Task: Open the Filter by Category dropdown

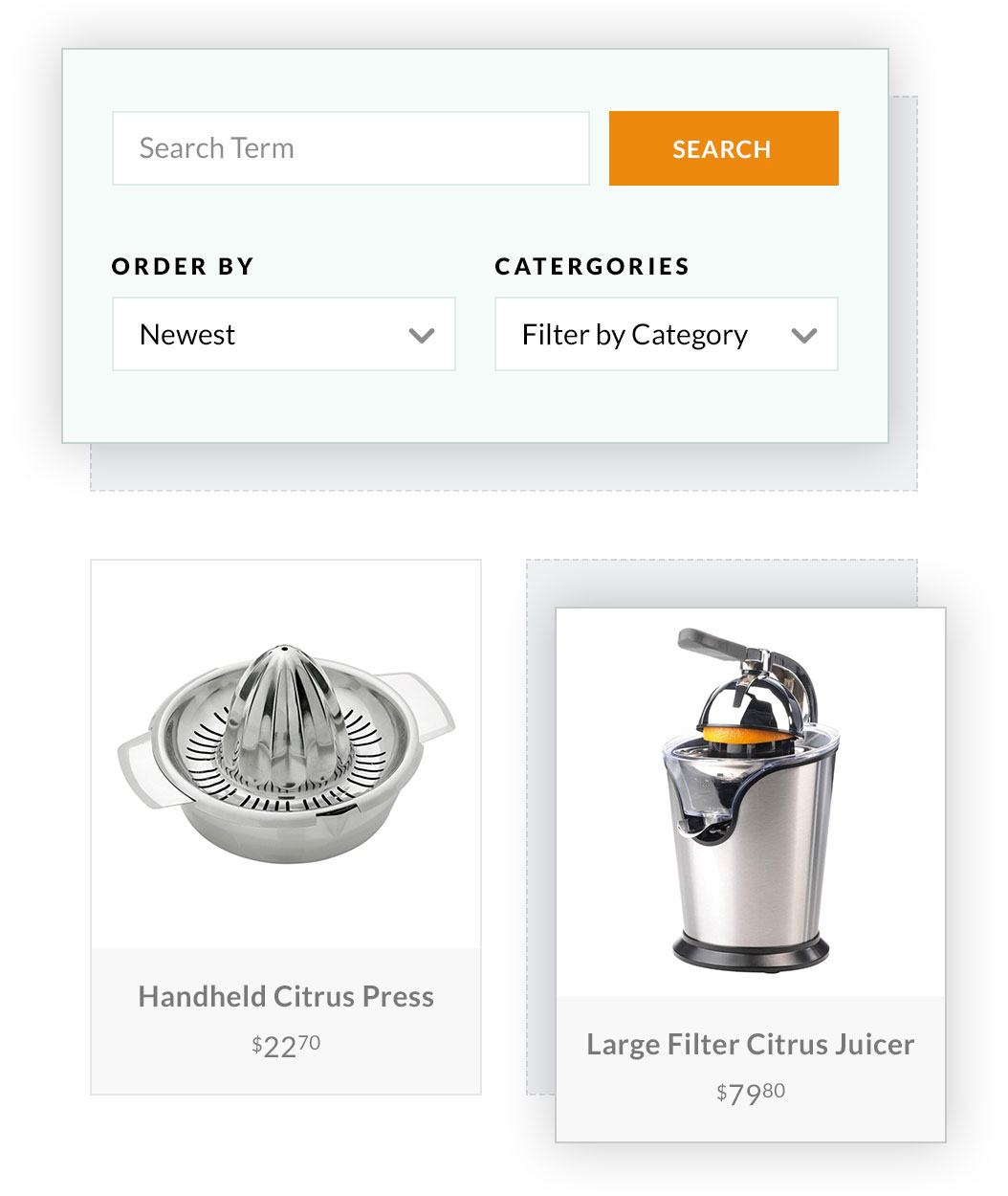Action: (x=667, y=334)
